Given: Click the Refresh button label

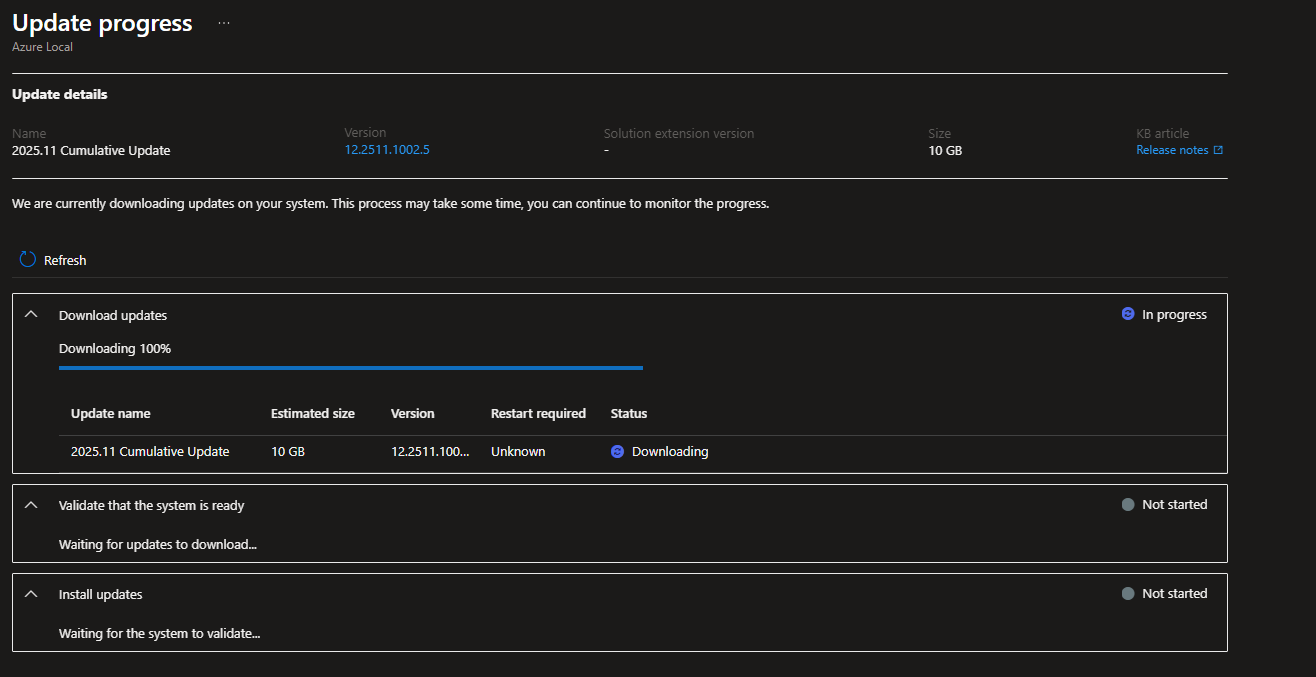Looking at the screenshot, I should coord(65,260).
